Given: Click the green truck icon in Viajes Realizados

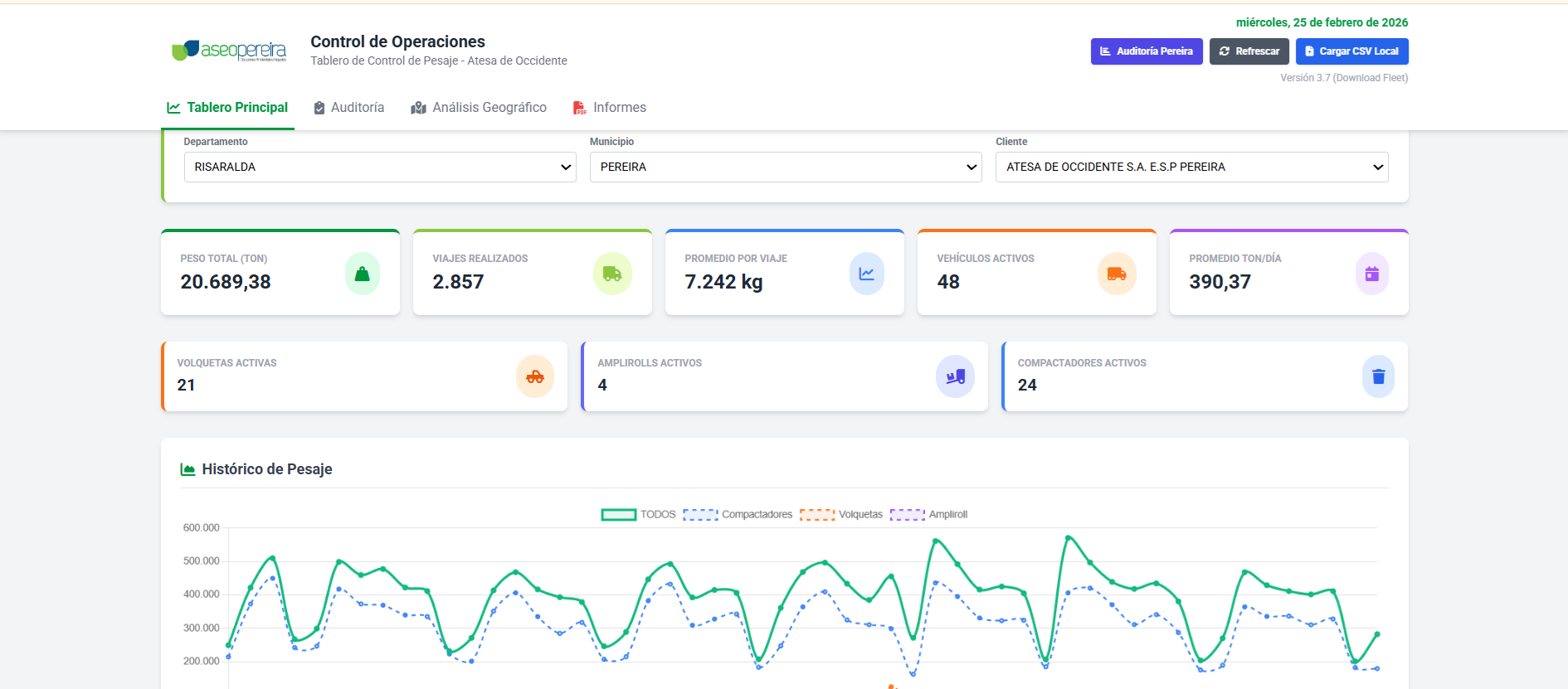Looking at the screenshot, I should 612,274.
